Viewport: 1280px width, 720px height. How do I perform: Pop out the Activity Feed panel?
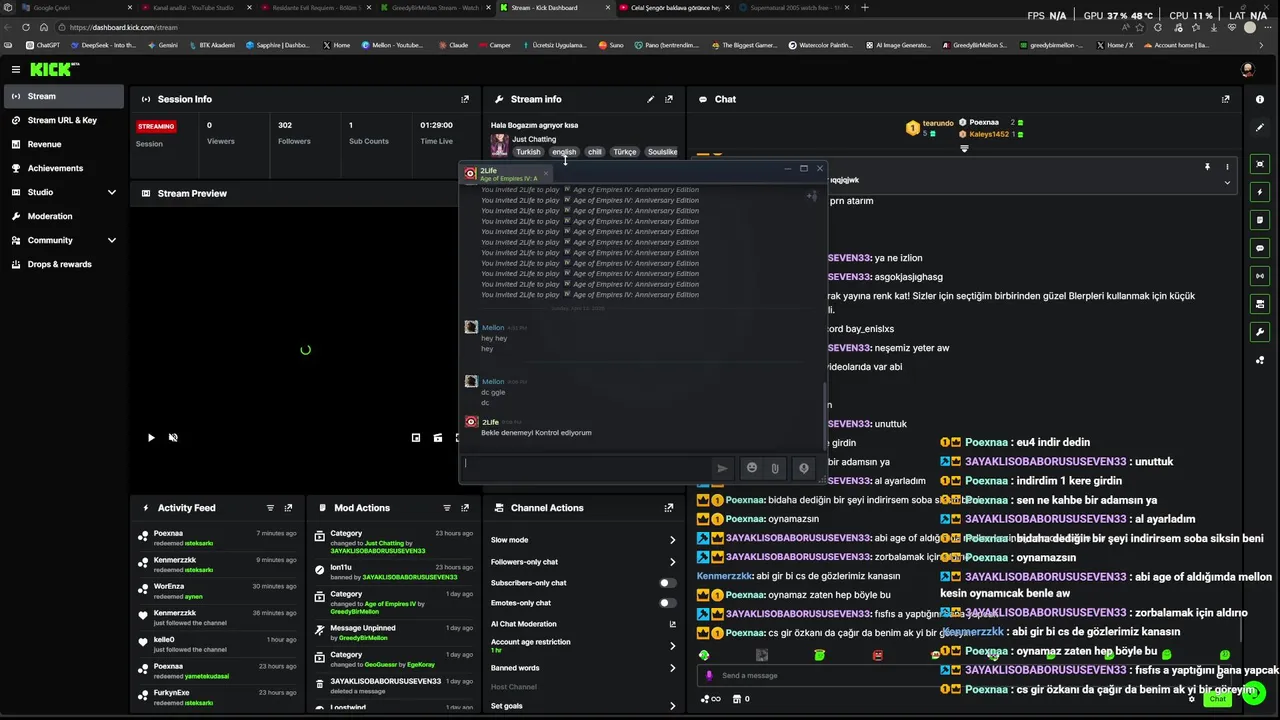pyautogui.click(x=288, y=508)
